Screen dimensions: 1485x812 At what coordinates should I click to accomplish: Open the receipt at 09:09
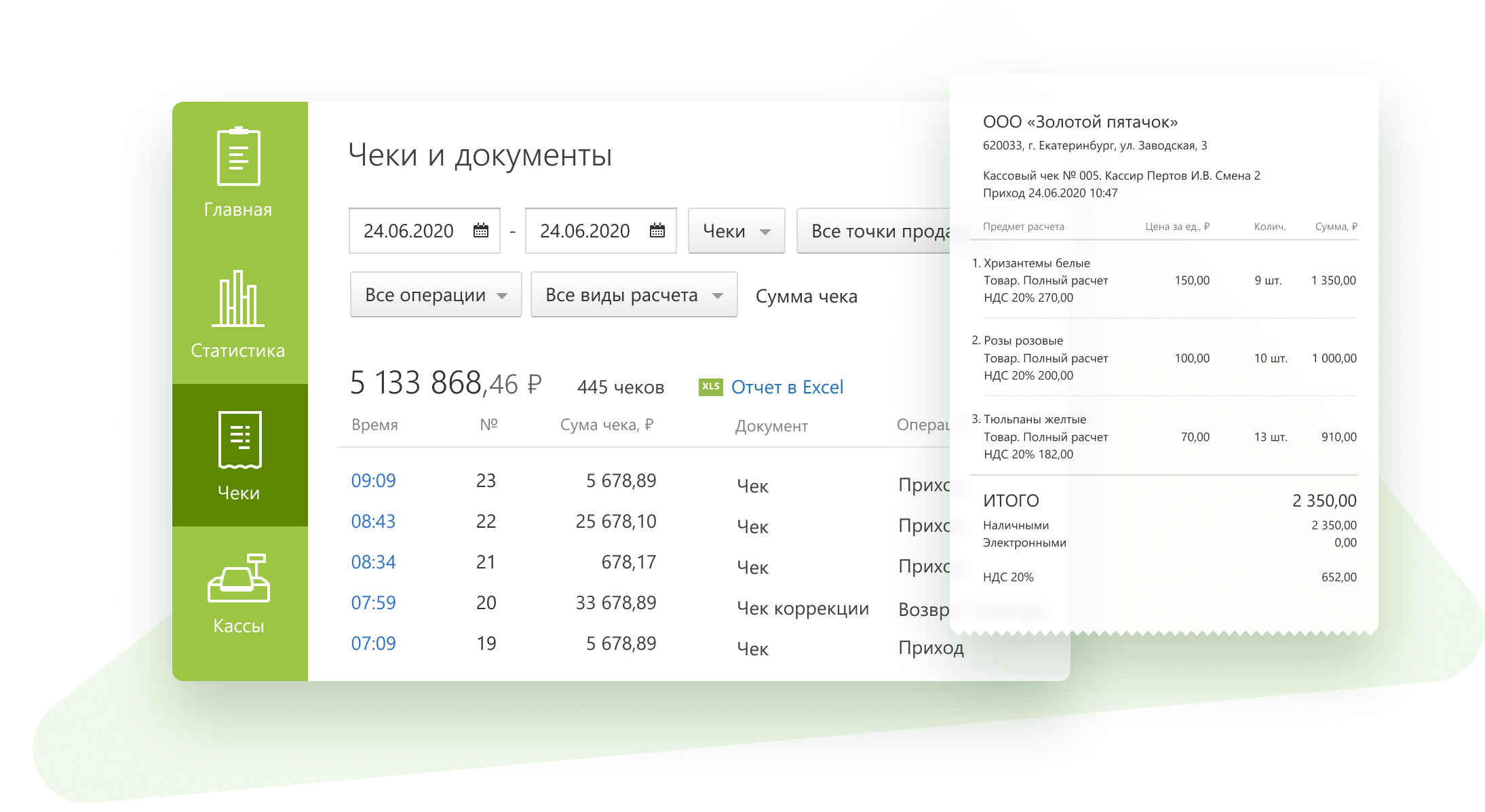click(373, 481)
